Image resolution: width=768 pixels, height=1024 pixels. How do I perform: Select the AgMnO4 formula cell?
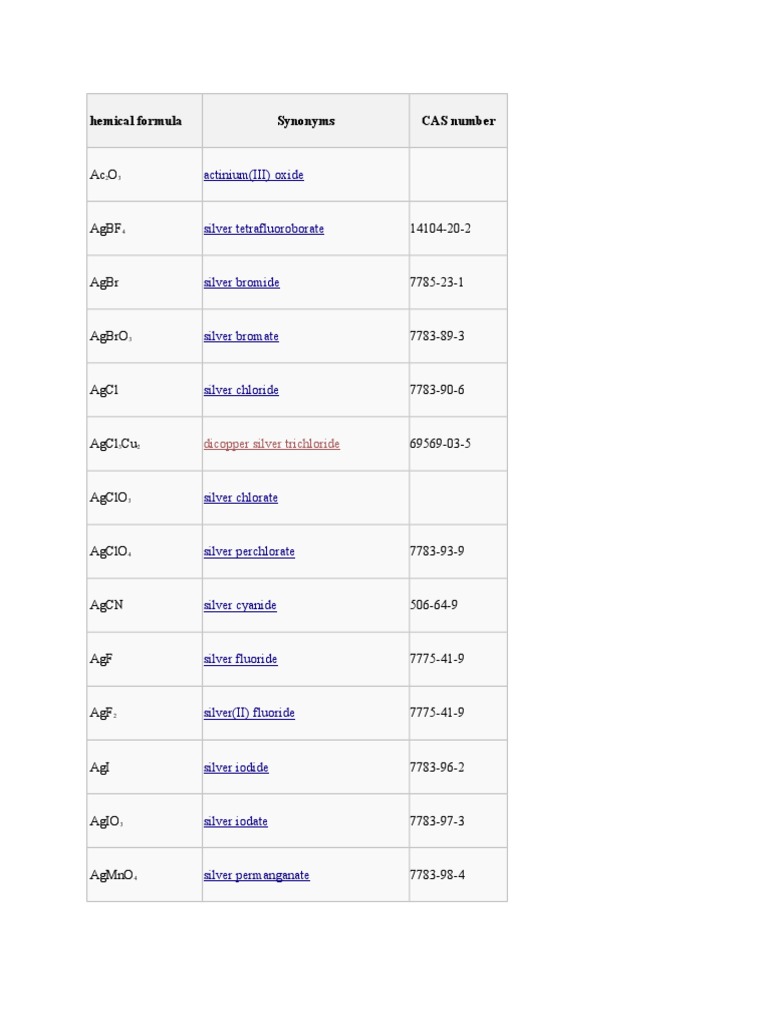point(144,875)
